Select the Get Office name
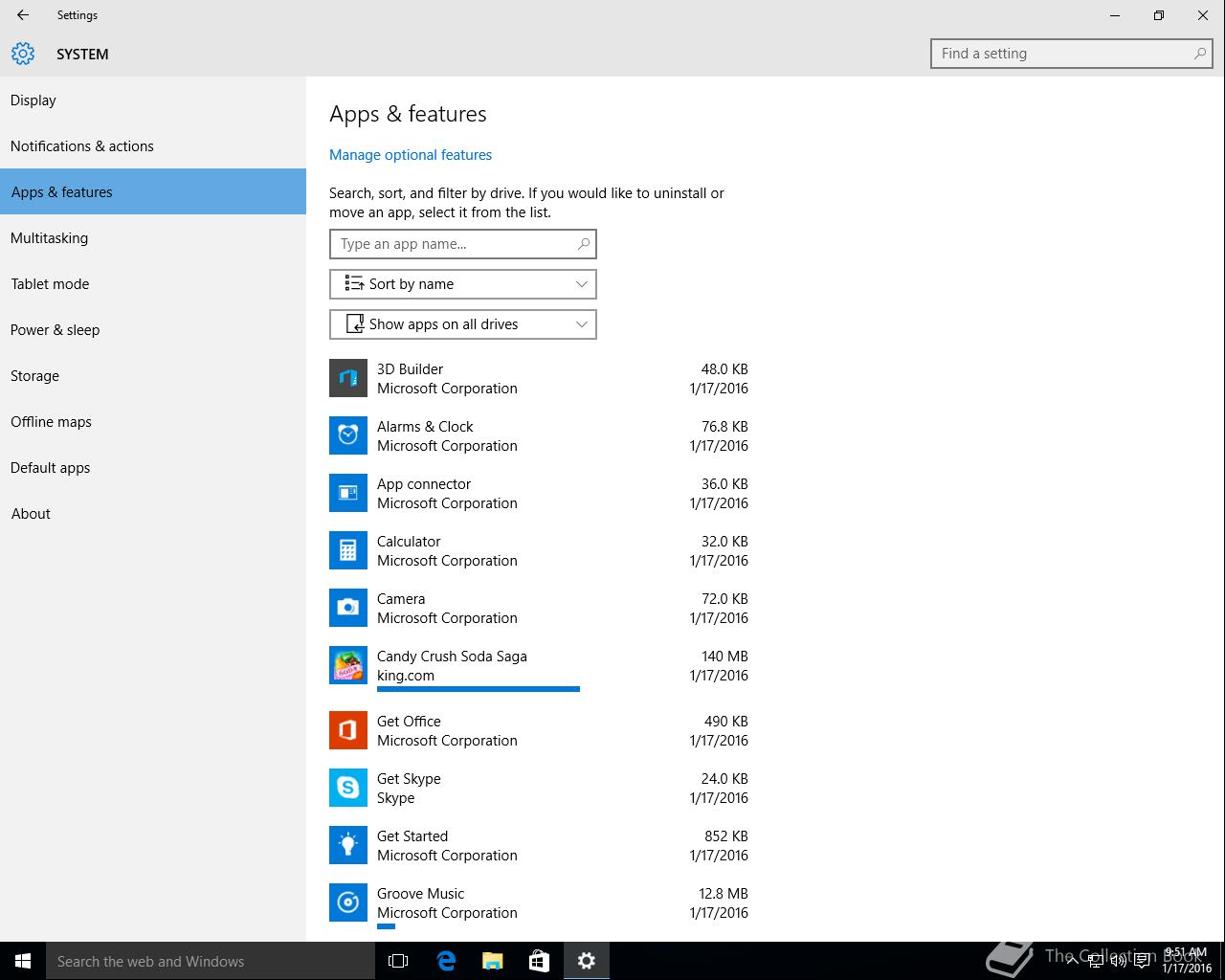This screenshot has width=1225, height=980. [409, 721]
